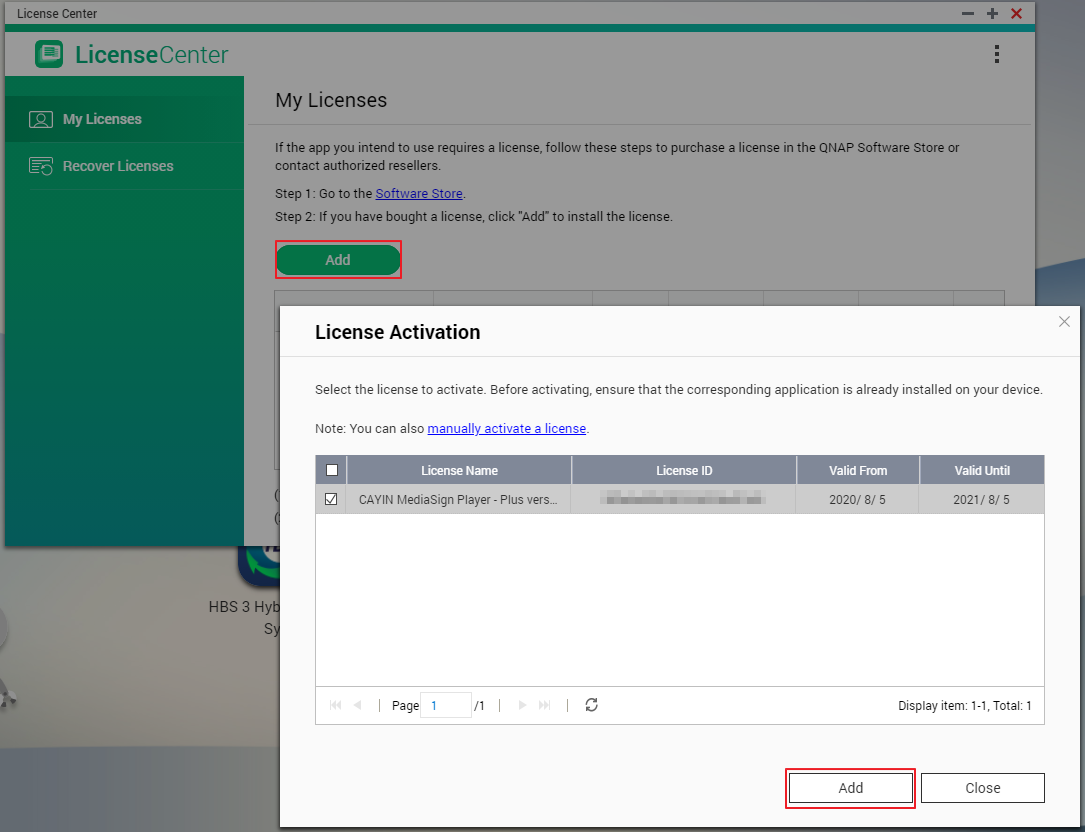Click Add in the License Activation dialog
This screenshot has height=832, width=1085.
tap(850, 788)
